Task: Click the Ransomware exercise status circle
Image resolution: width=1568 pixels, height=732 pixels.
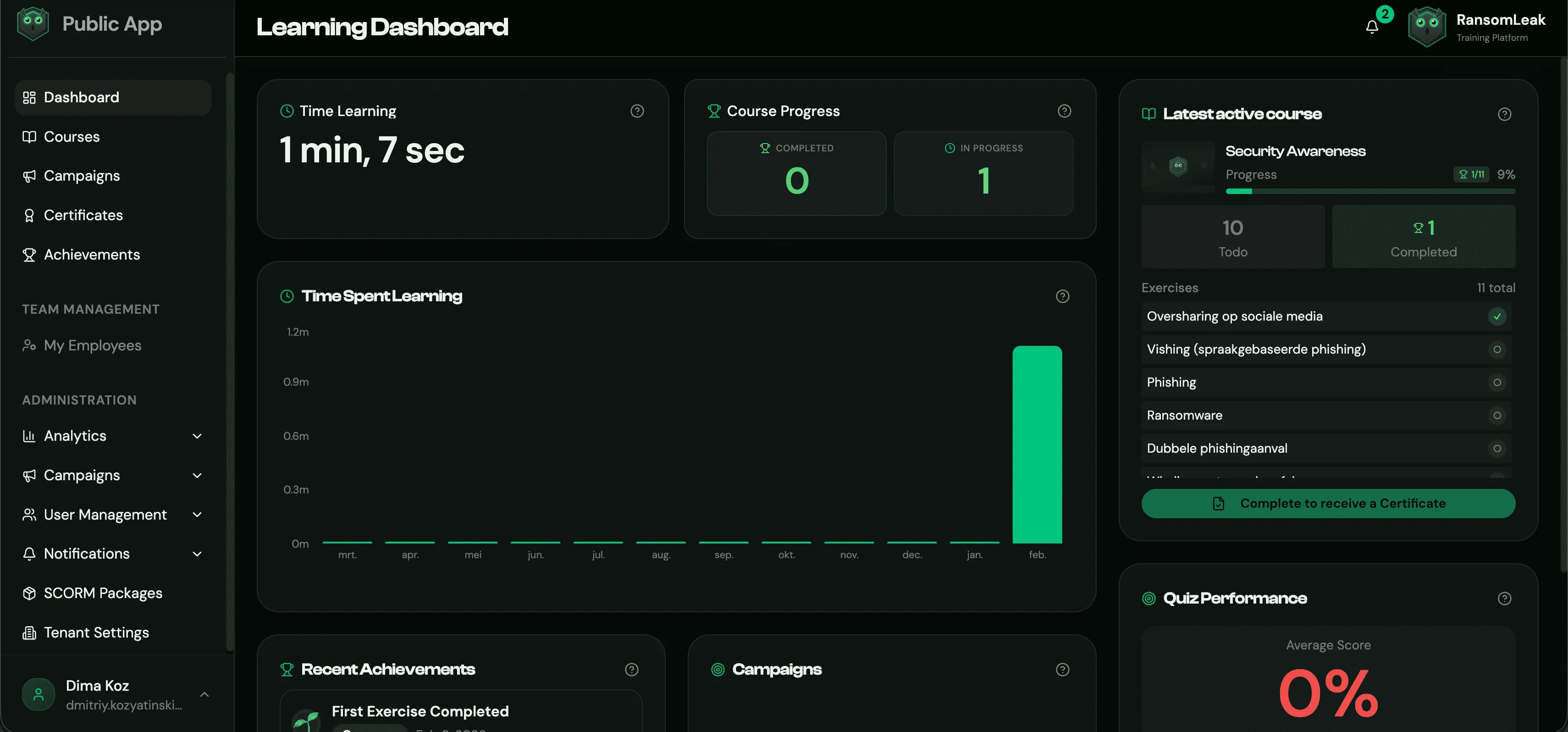Action: 1497,416
